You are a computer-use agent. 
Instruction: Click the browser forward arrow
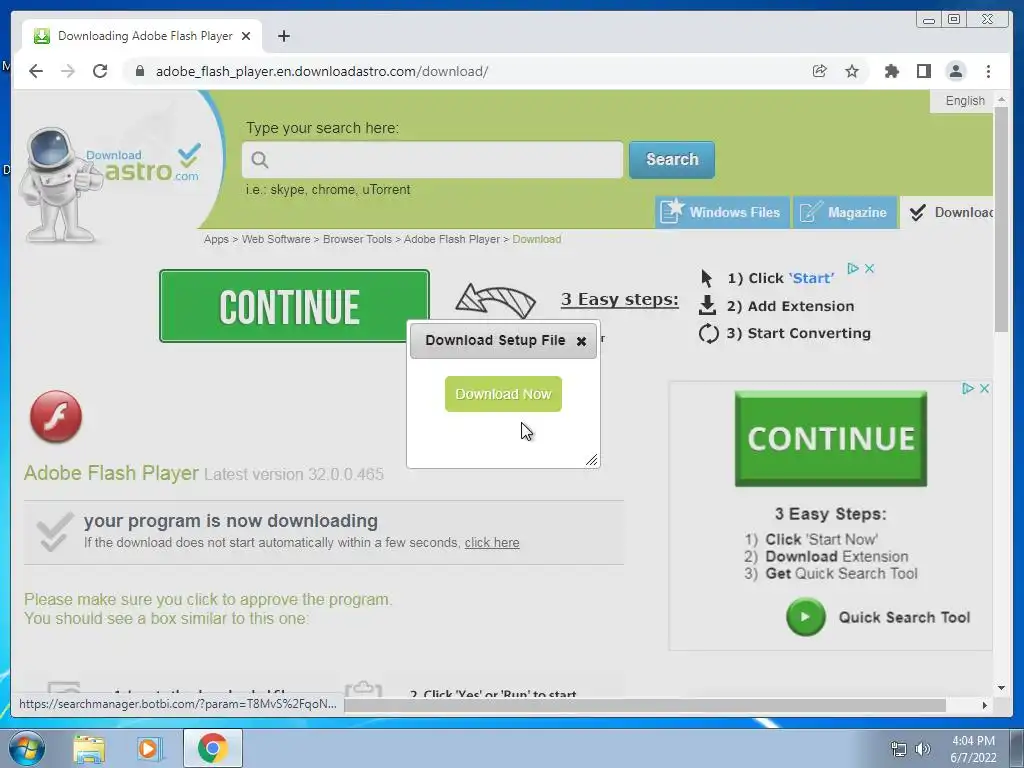68,71
